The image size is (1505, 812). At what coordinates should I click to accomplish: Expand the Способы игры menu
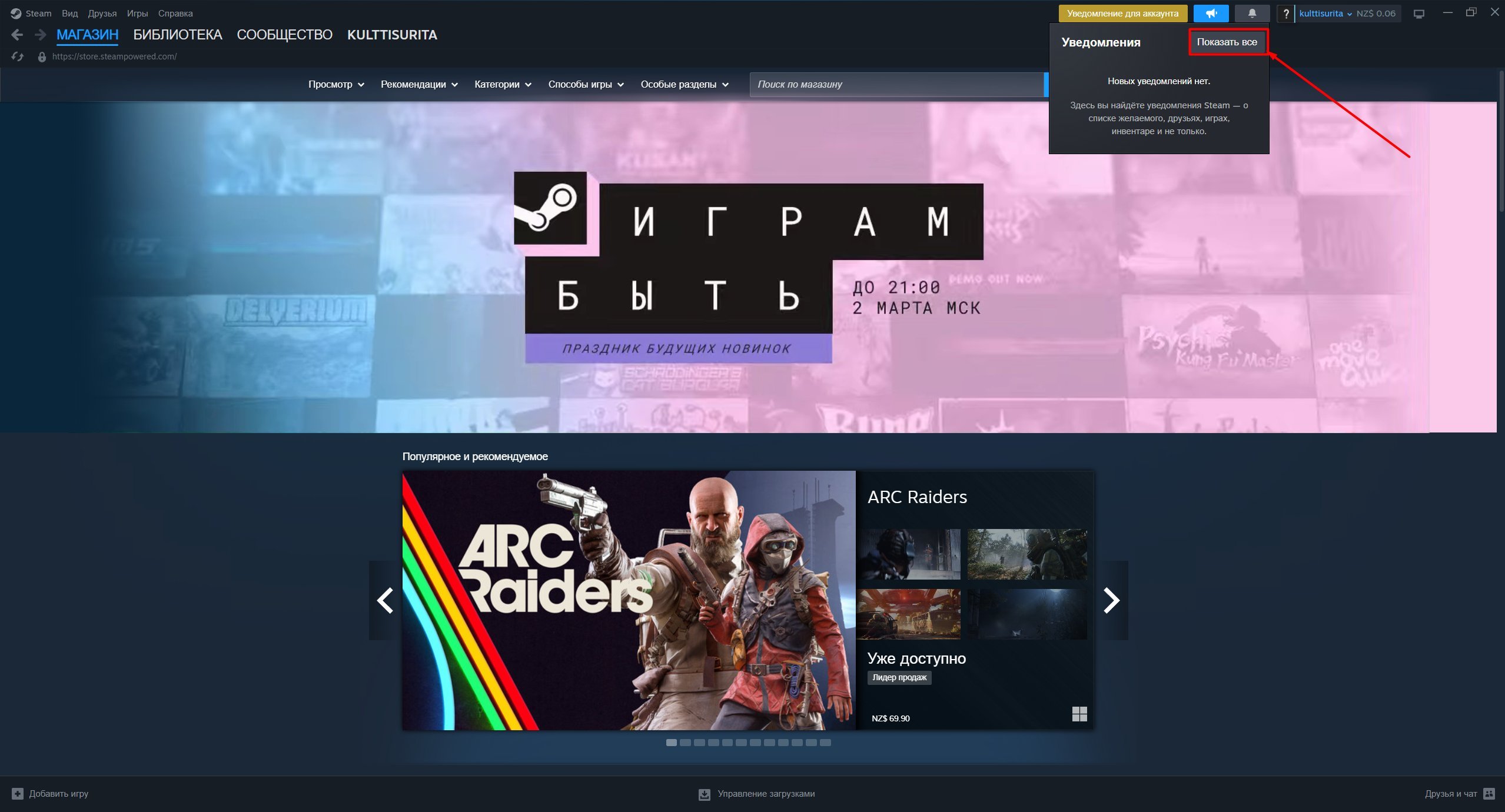click(586, 84)
